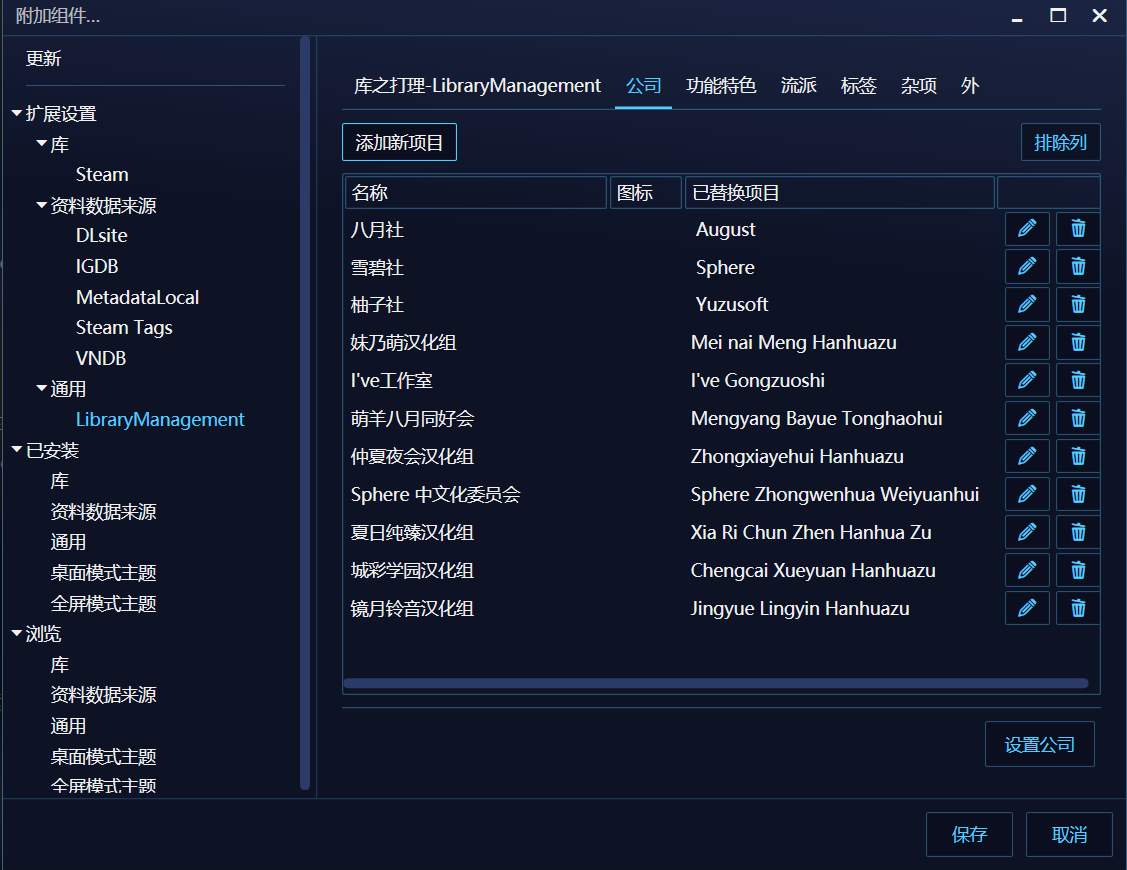Sort by the 名称 column header

[475, 193]
